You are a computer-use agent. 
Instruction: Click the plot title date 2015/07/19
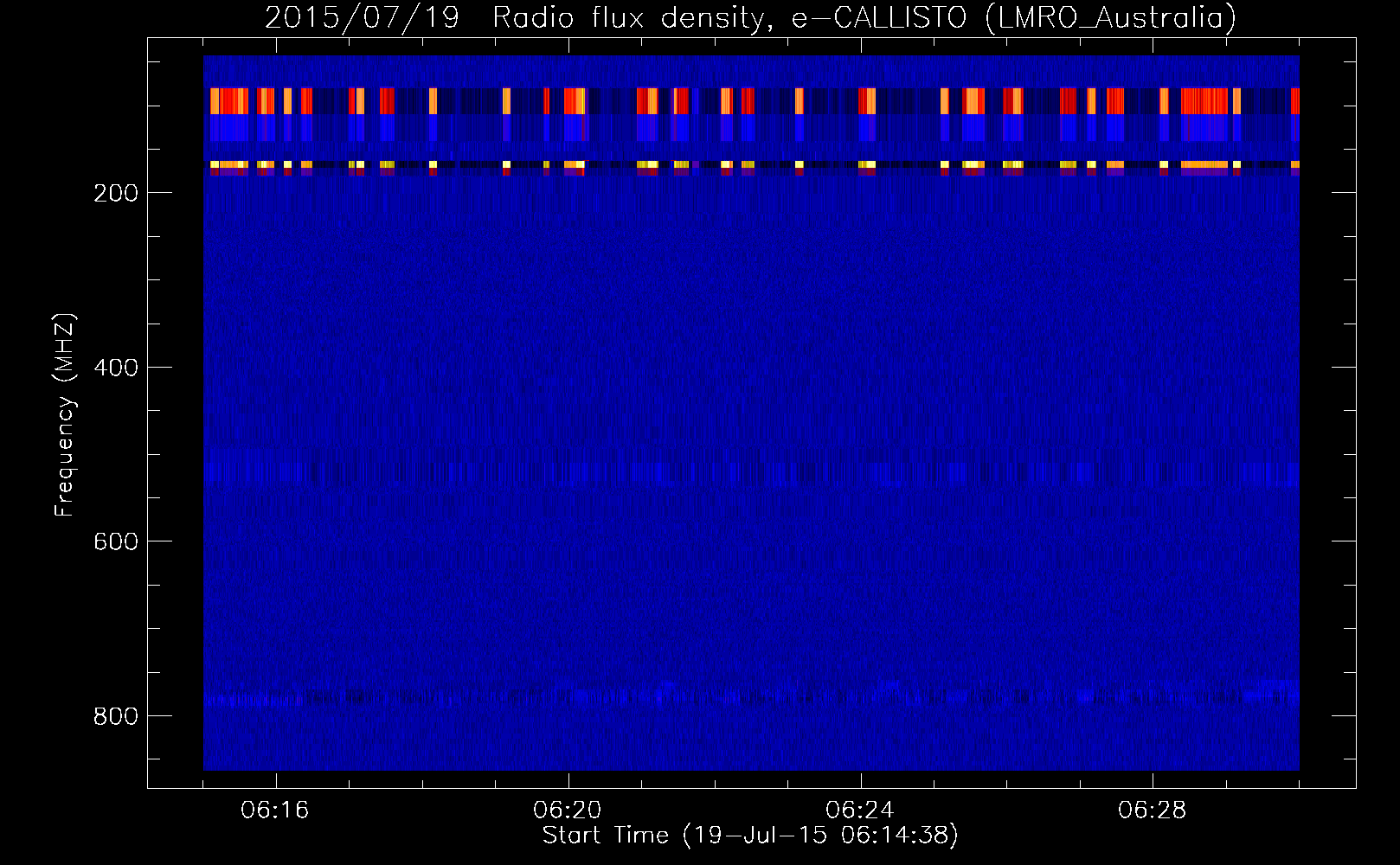click(362, 18)
